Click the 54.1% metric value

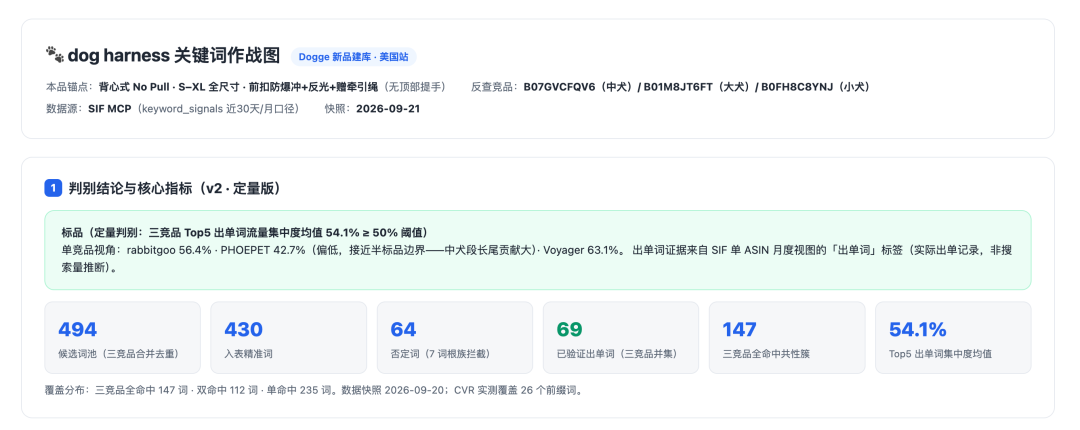[x=917, y=329]
